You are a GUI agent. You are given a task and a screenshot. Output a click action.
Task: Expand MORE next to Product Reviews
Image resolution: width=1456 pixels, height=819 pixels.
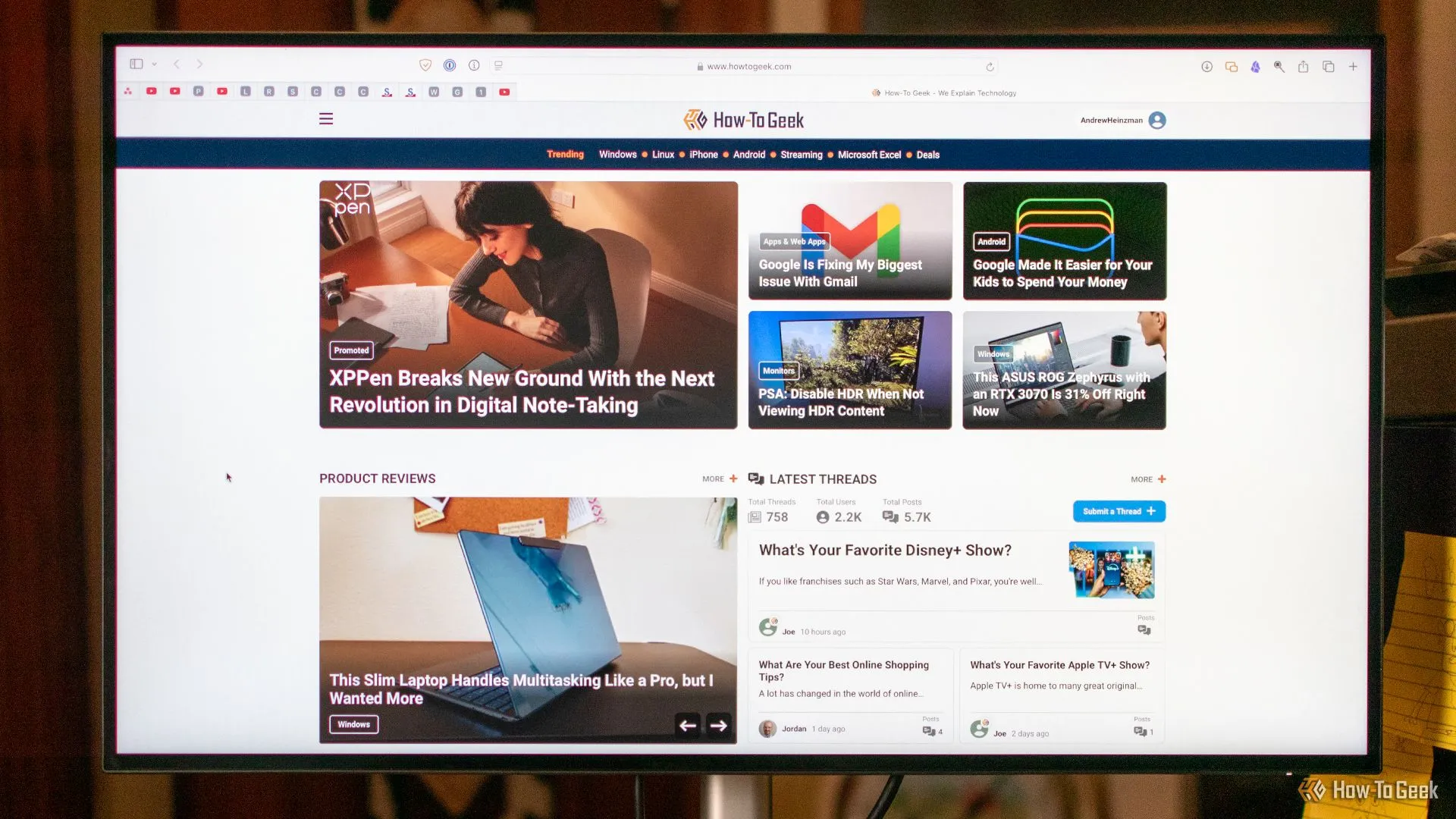[x=720, y=479]
